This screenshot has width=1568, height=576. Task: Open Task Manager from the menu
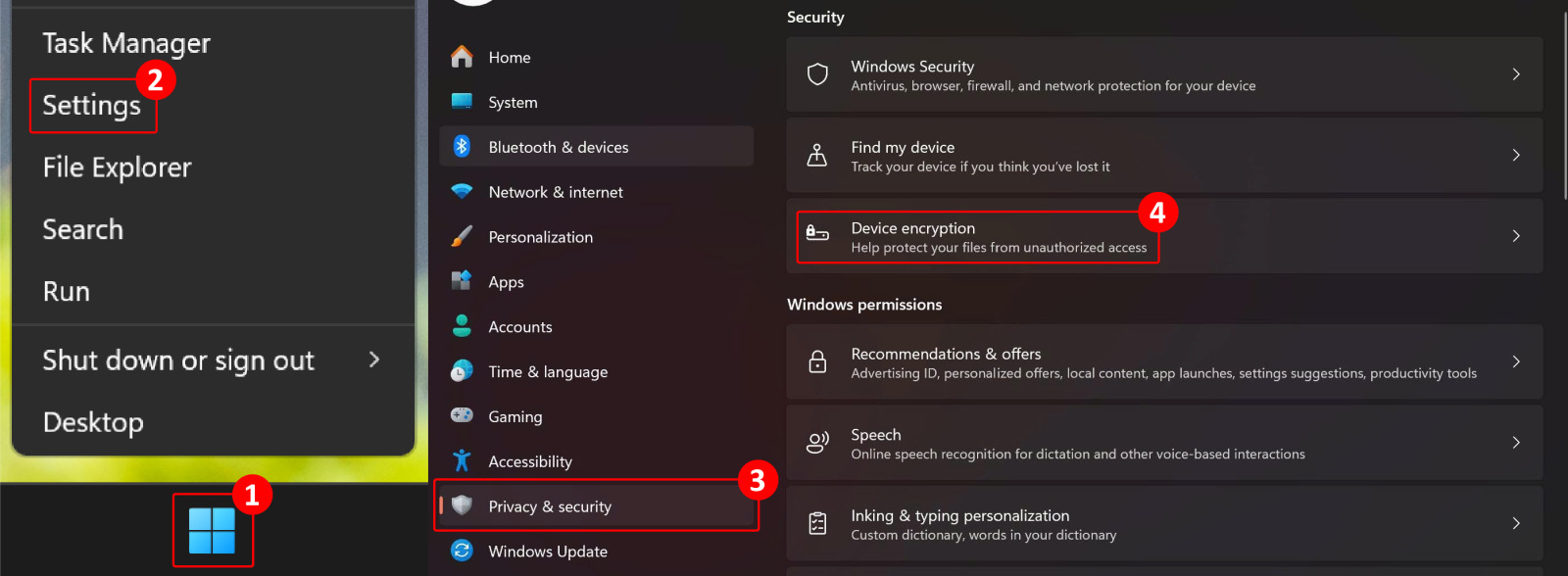click(126, 43)
